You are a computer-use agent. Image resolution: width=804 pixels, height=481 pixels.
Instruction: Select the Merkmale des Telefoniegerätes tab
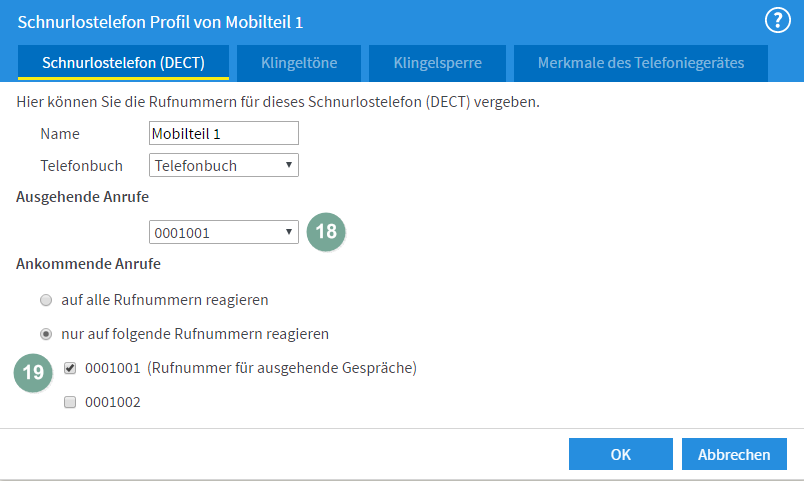(x=641, y=63)
